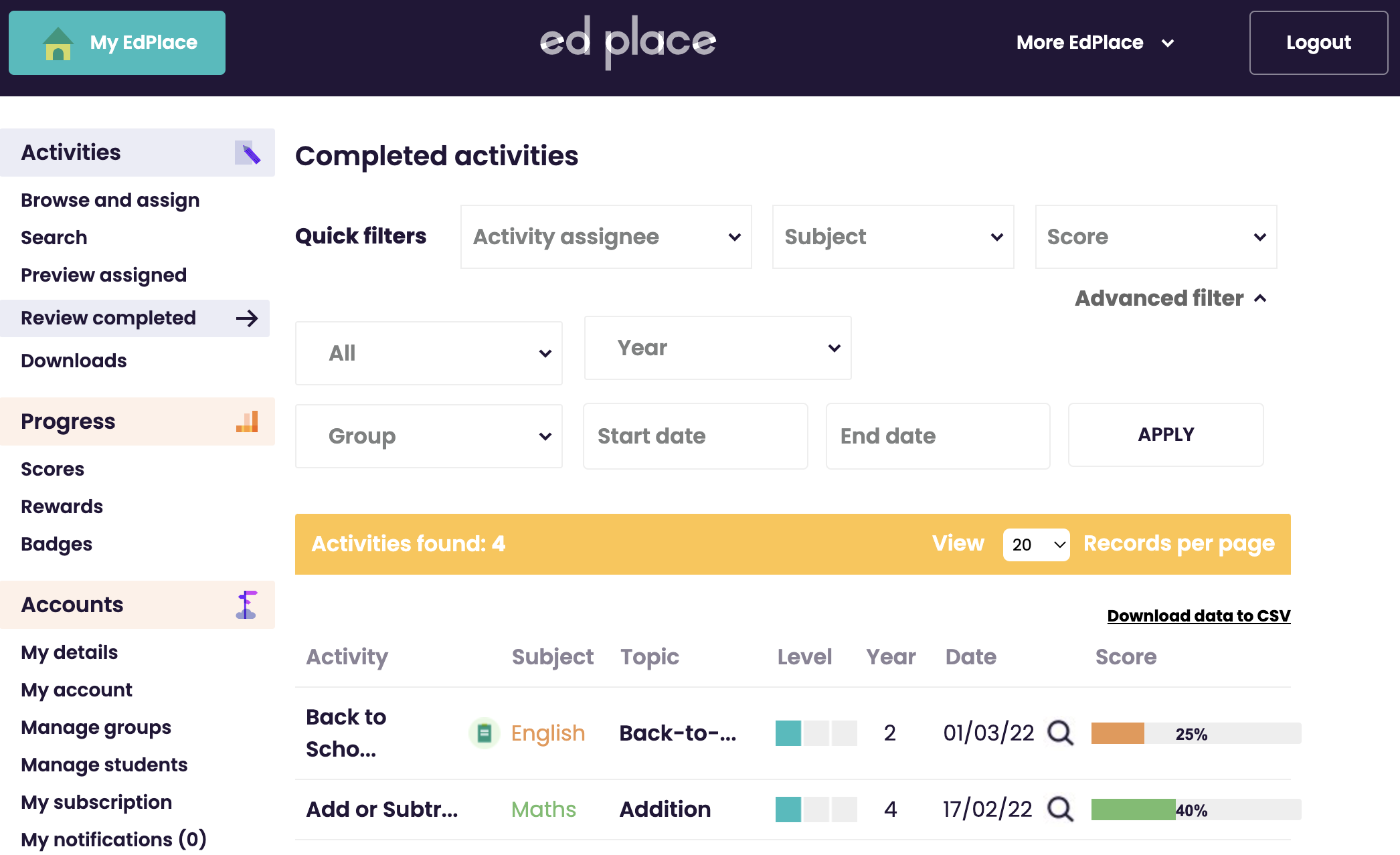
Task: Click the arrow icon next to Review completed
Action: (247, 318)
